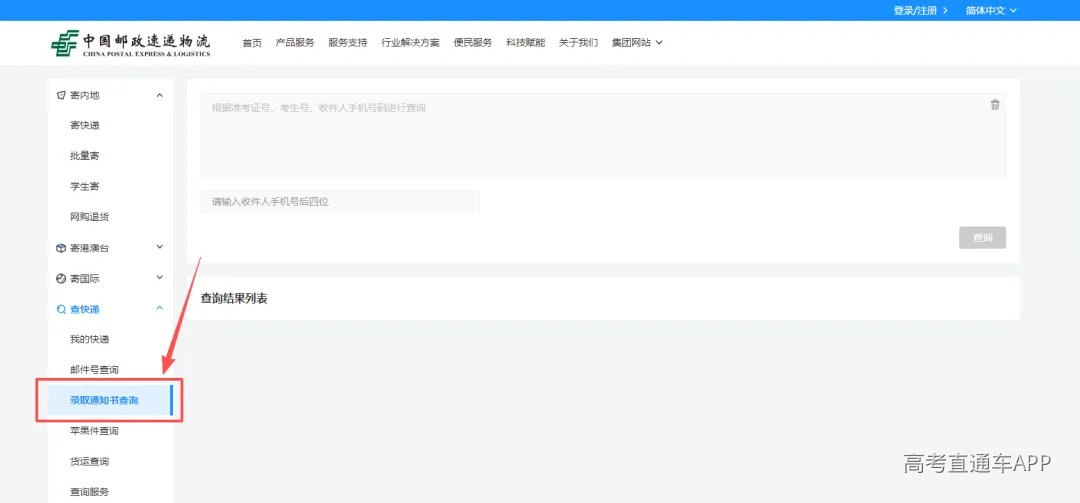The image size is (1080, 503).
Task: Open the 简体中文 language dropdown
Action: click(991, 10)
